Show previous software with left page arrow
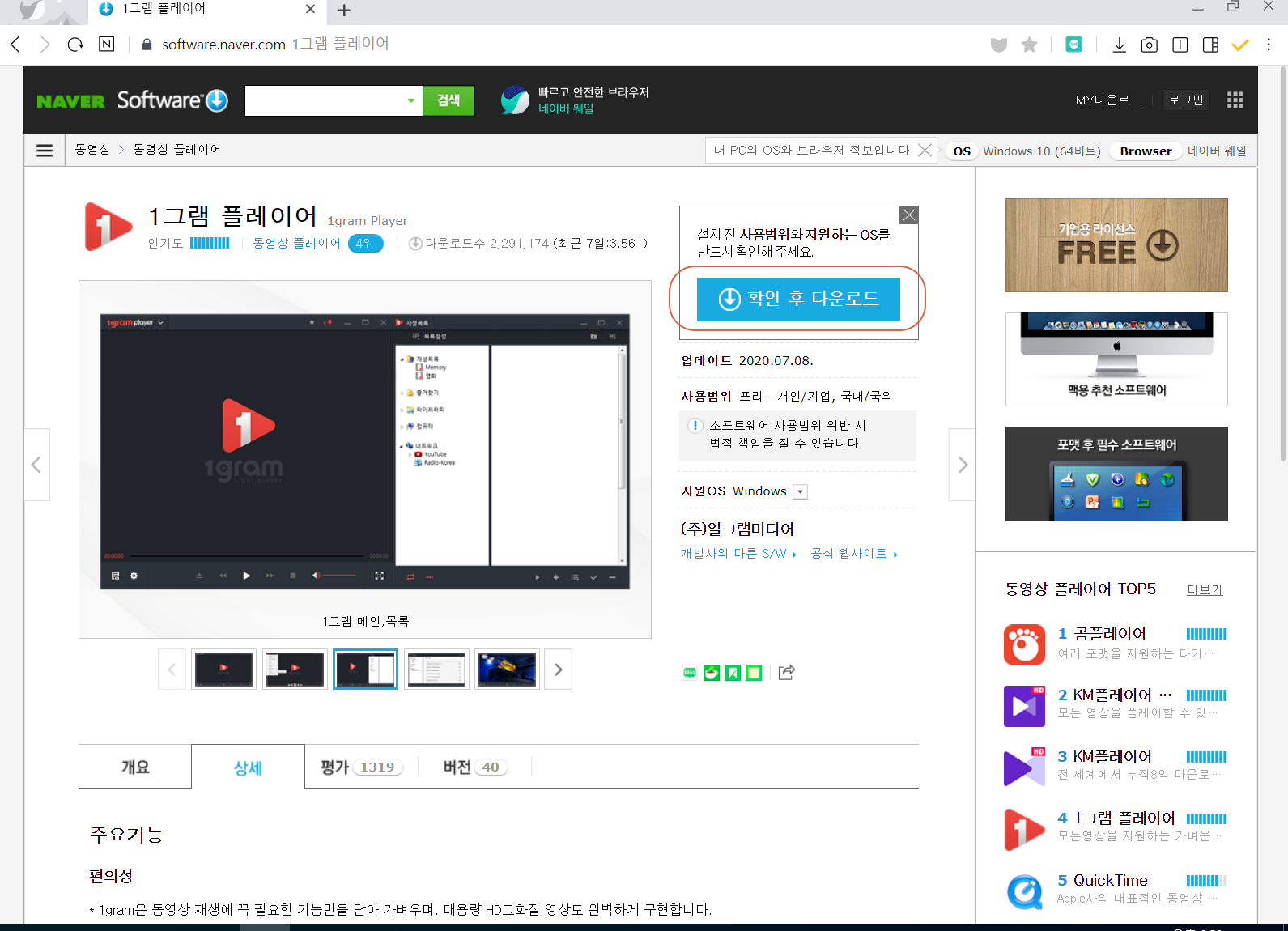The height and width of the screenshot is (931, 1288). (37, 465)
